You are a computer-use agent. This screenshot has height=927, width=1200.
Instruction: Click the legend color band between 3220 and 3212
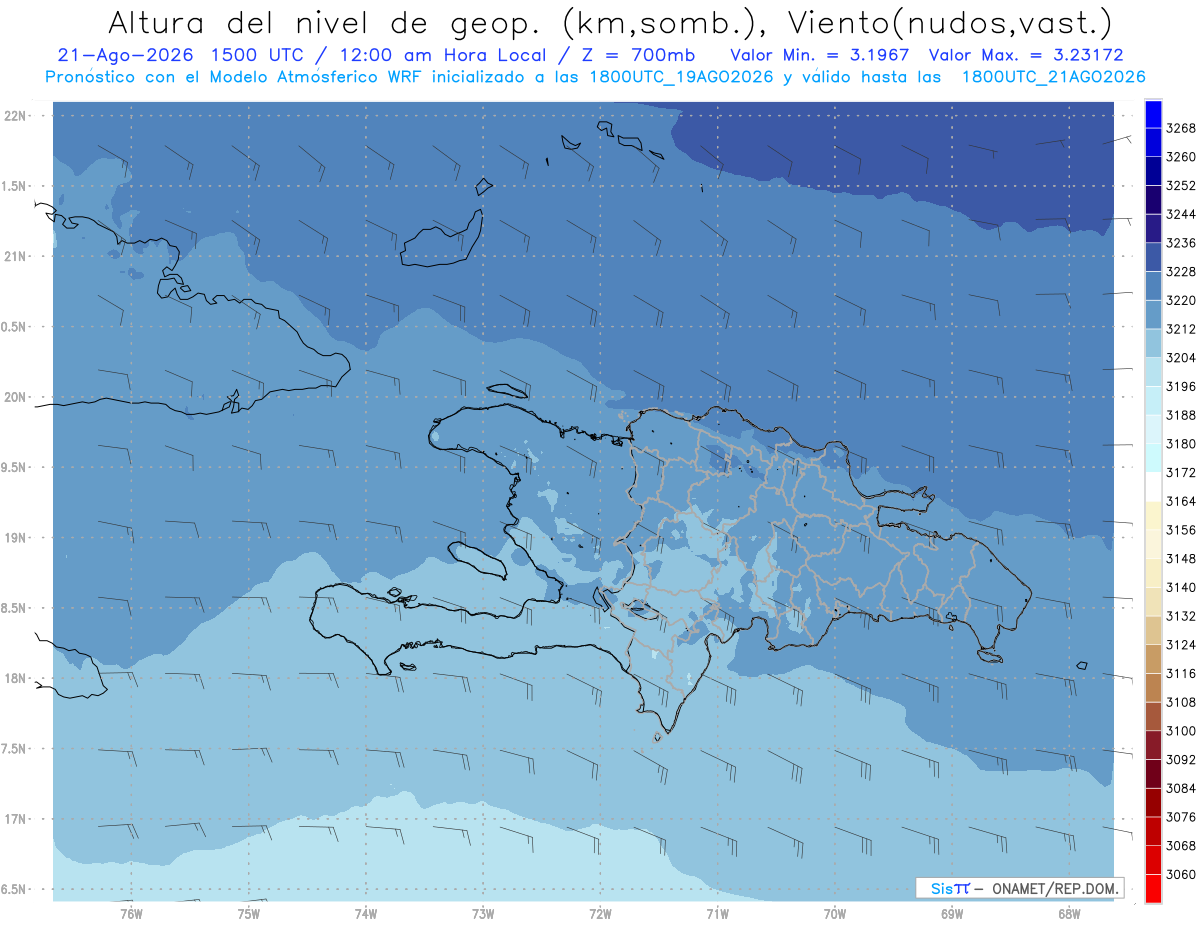(1153, 315)
